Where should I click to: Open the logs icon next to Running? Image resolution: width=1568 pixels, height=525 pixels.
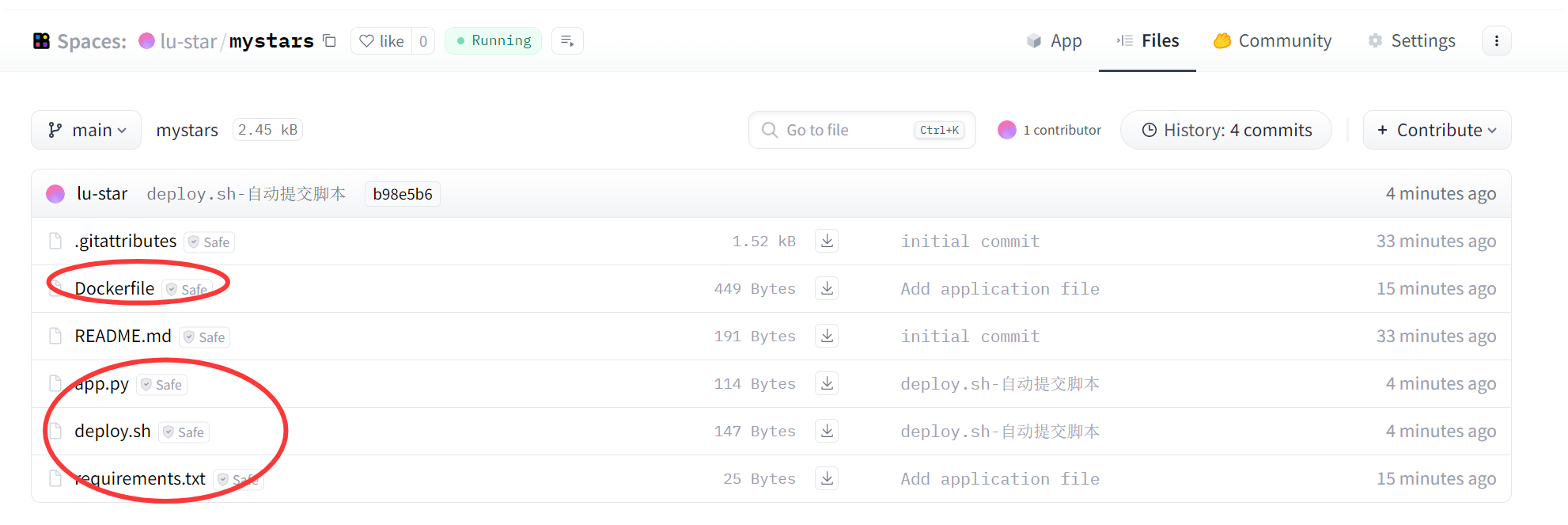tap(567, 41)
